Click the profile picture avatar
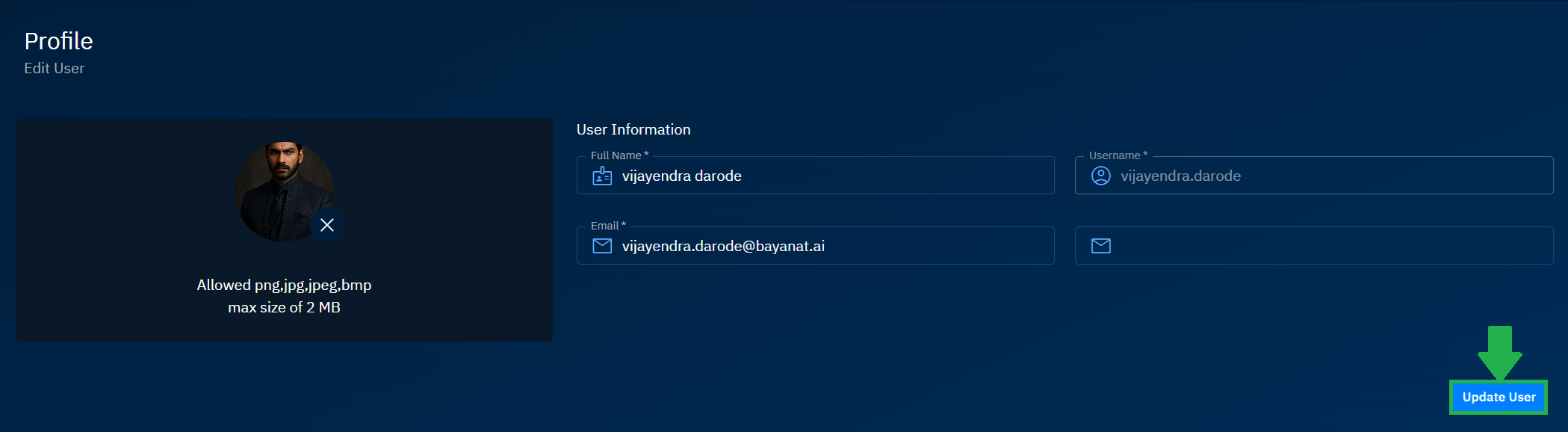The height and width of the screenshot is (432, 1568). (283, 191)
